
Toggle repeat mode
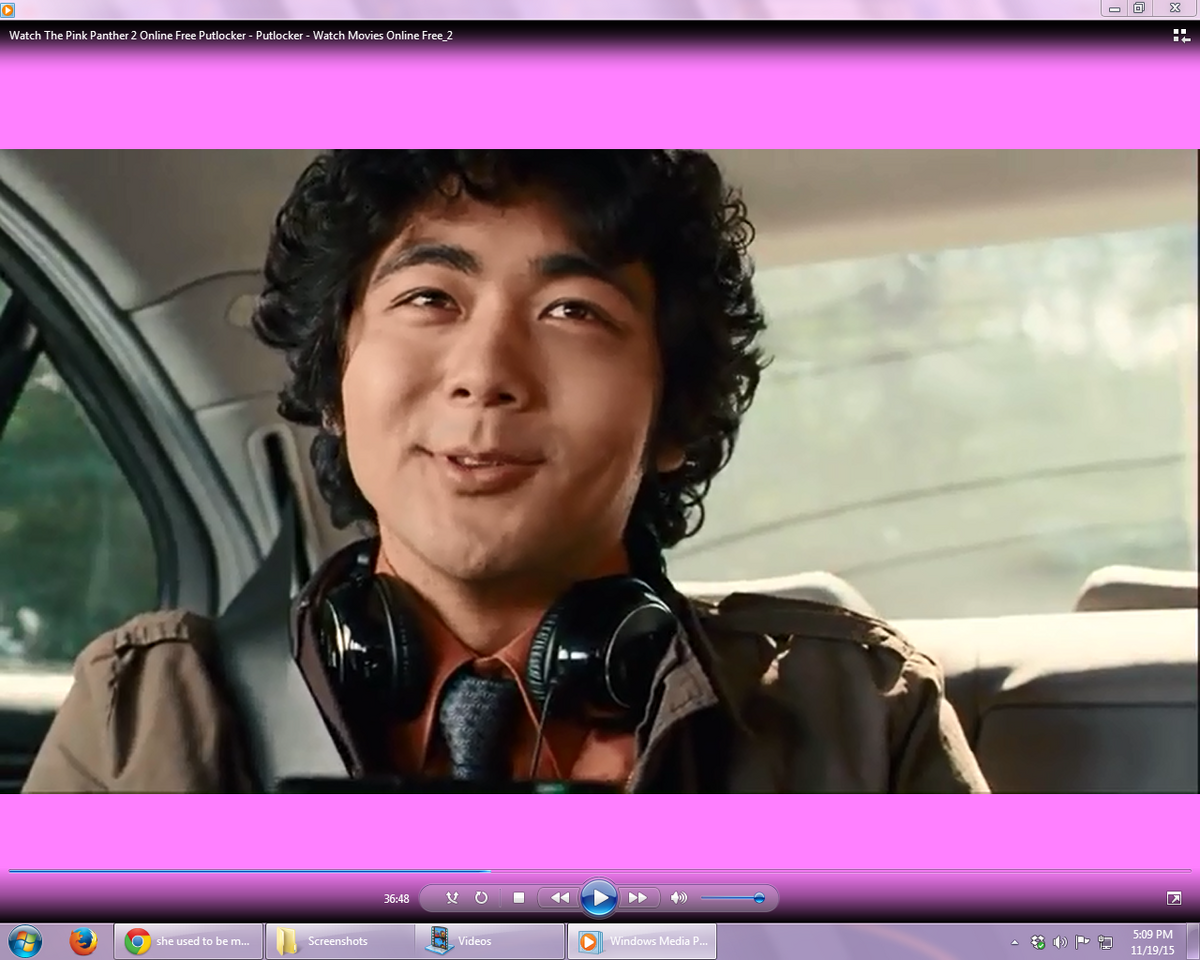coord(481,898)
